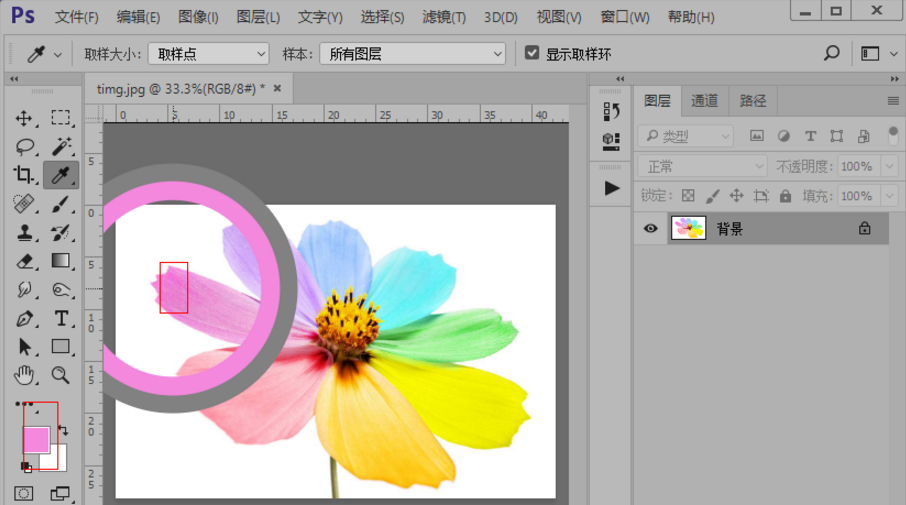The image size is (906, 505).
Task: Select the Eraser tool
Action: (x=24, y=261)
